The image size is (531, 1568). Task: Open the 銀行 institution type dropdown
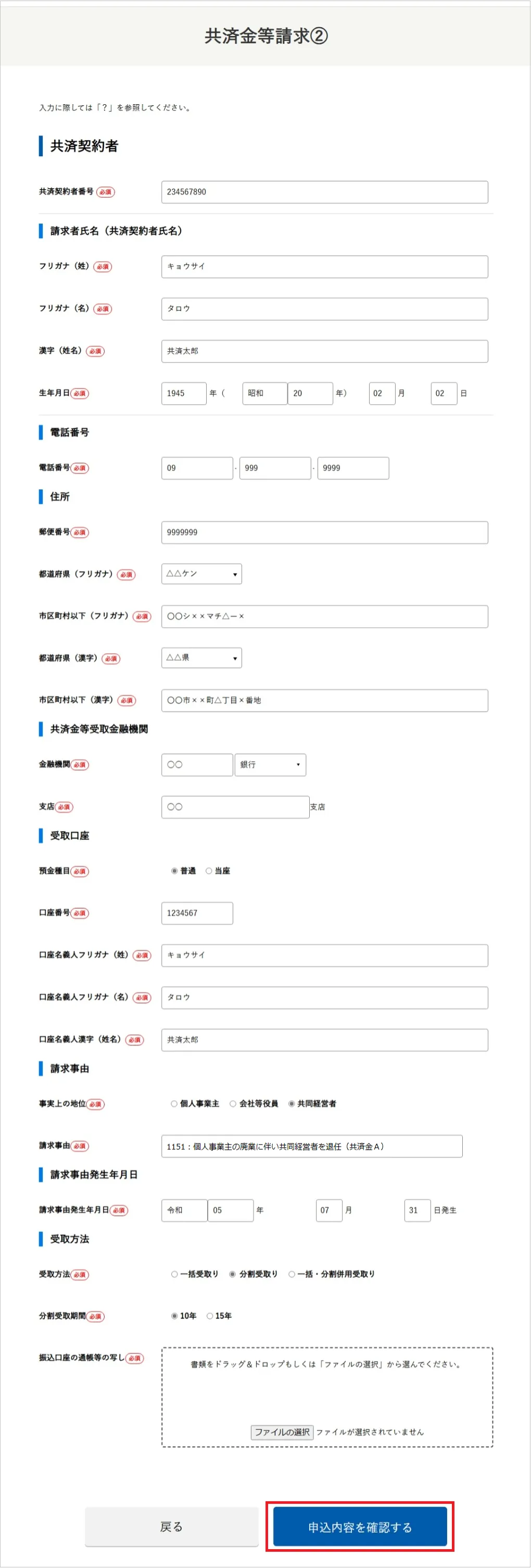tap(270, 765)
